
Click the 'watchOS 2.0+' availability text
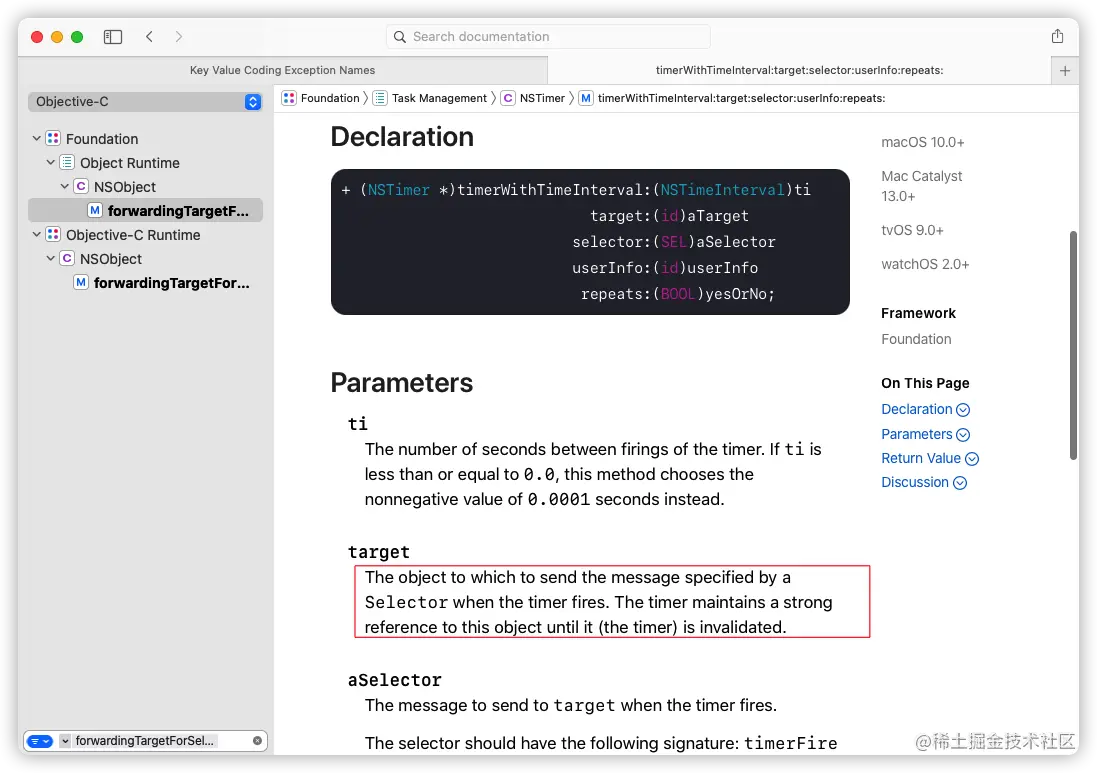tap(925, 264)
